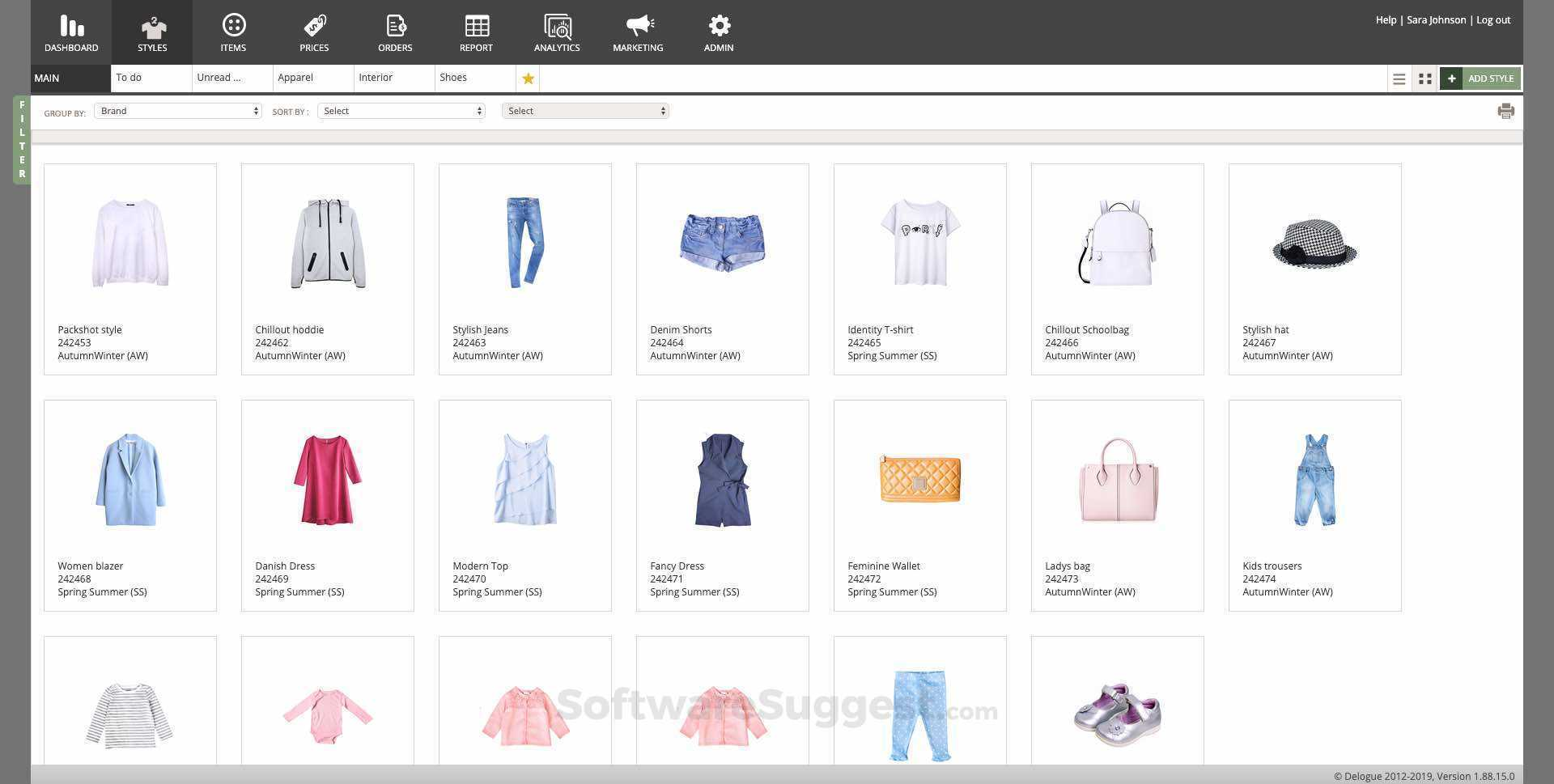Image resolution: width=1554 pixels, height=784 pixels.
Task: Open the Kids trousers thumbnail
Action: (1315, 480)
